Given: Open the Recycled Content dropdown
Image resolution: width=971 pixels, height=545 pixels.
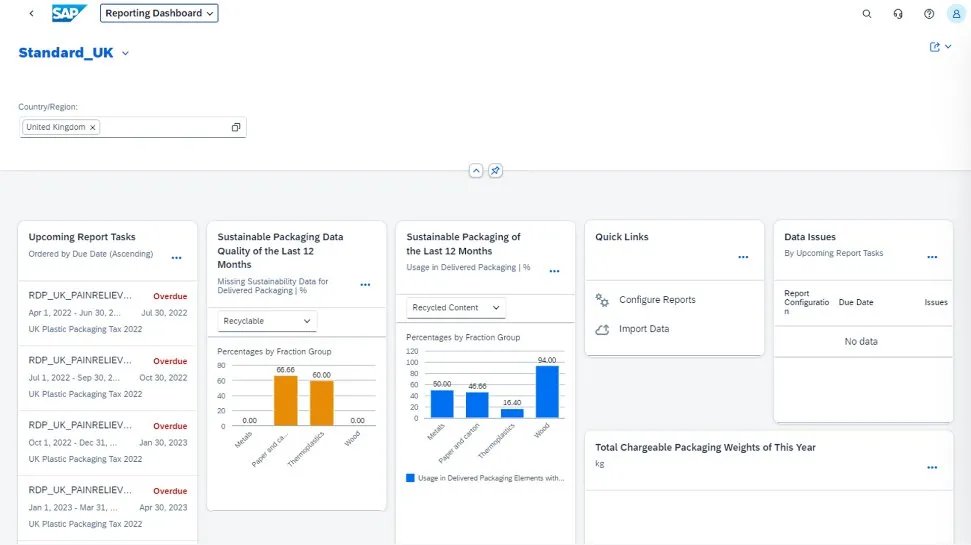Looking at the screenshot, I should 455,308.
